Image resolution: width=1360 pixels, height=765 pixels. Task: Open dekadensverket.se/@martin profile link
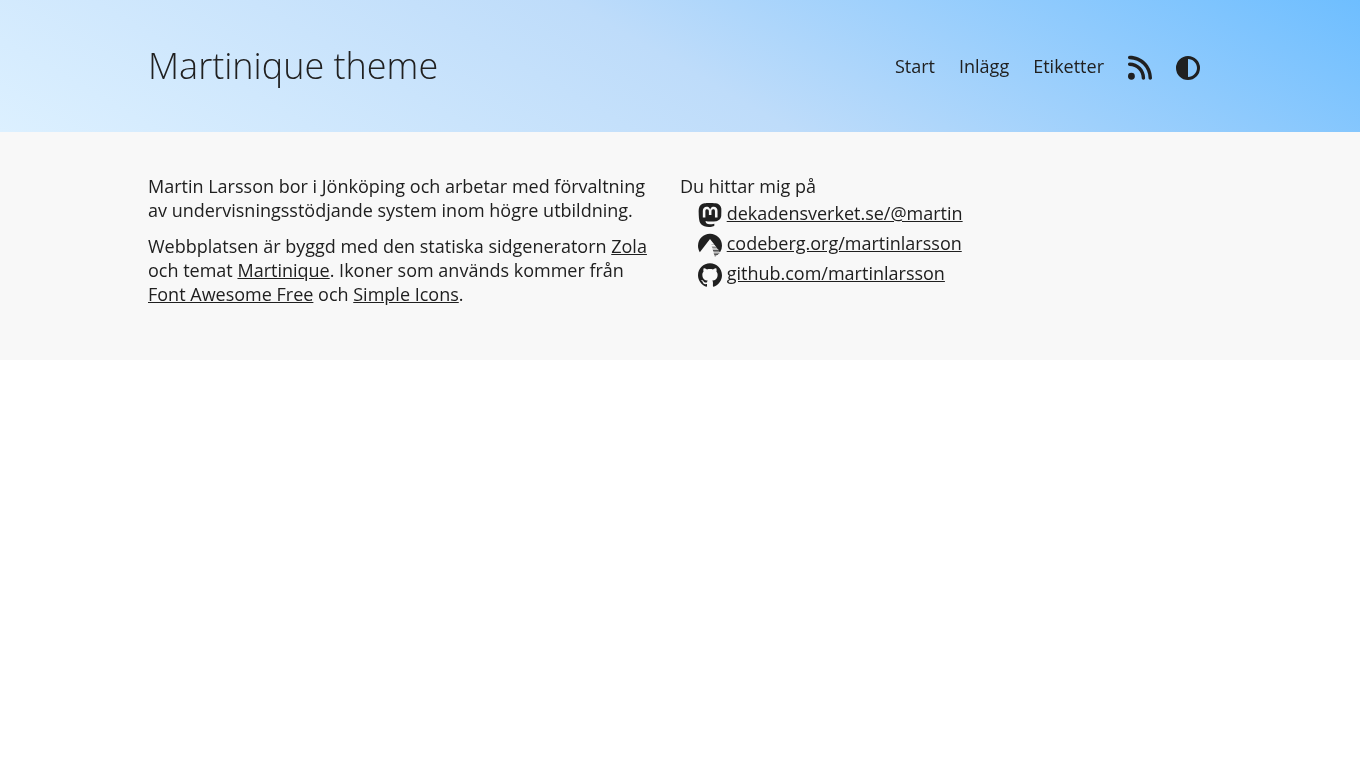tap(844, 213)
